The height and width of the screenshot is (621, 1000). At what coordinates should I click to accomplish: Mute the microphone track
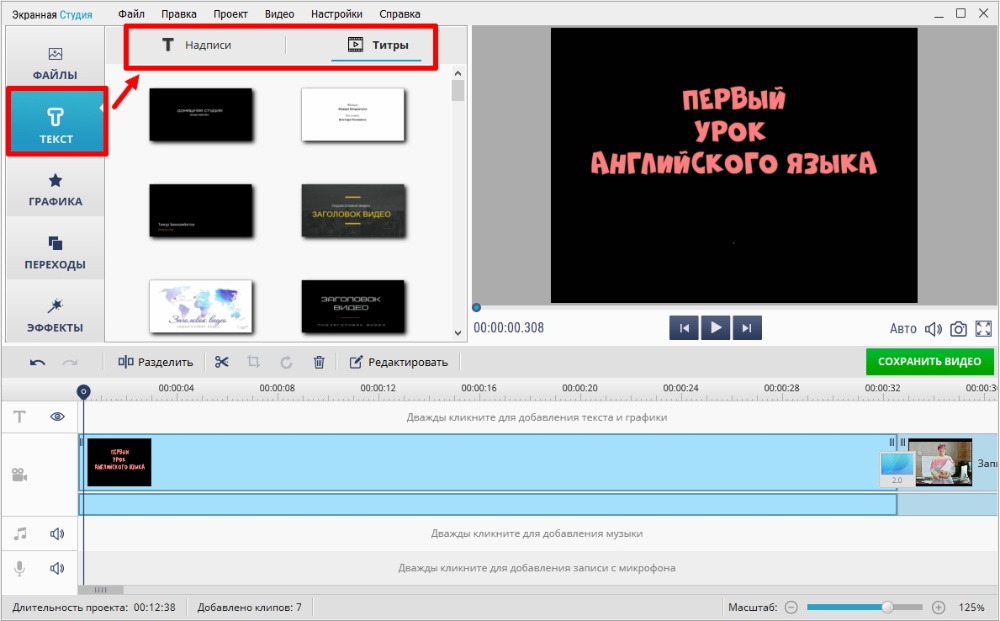(57, 568)
